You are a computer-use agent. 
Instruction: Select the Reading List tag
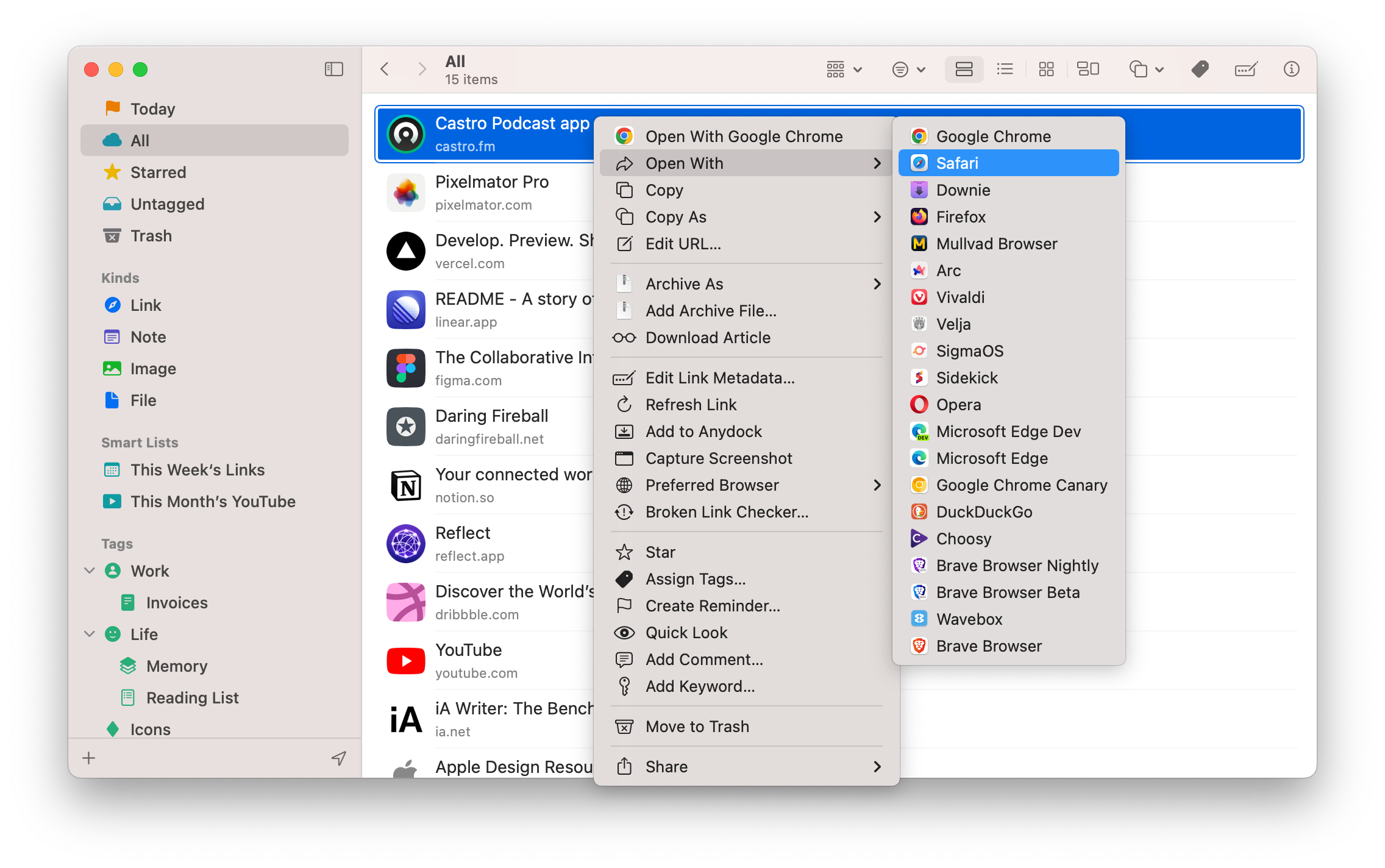(x=192, y=697)
